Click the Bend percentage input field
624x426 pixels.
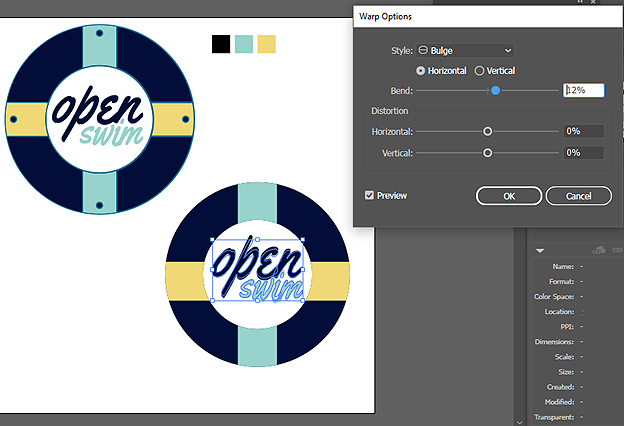click(583, 90)
